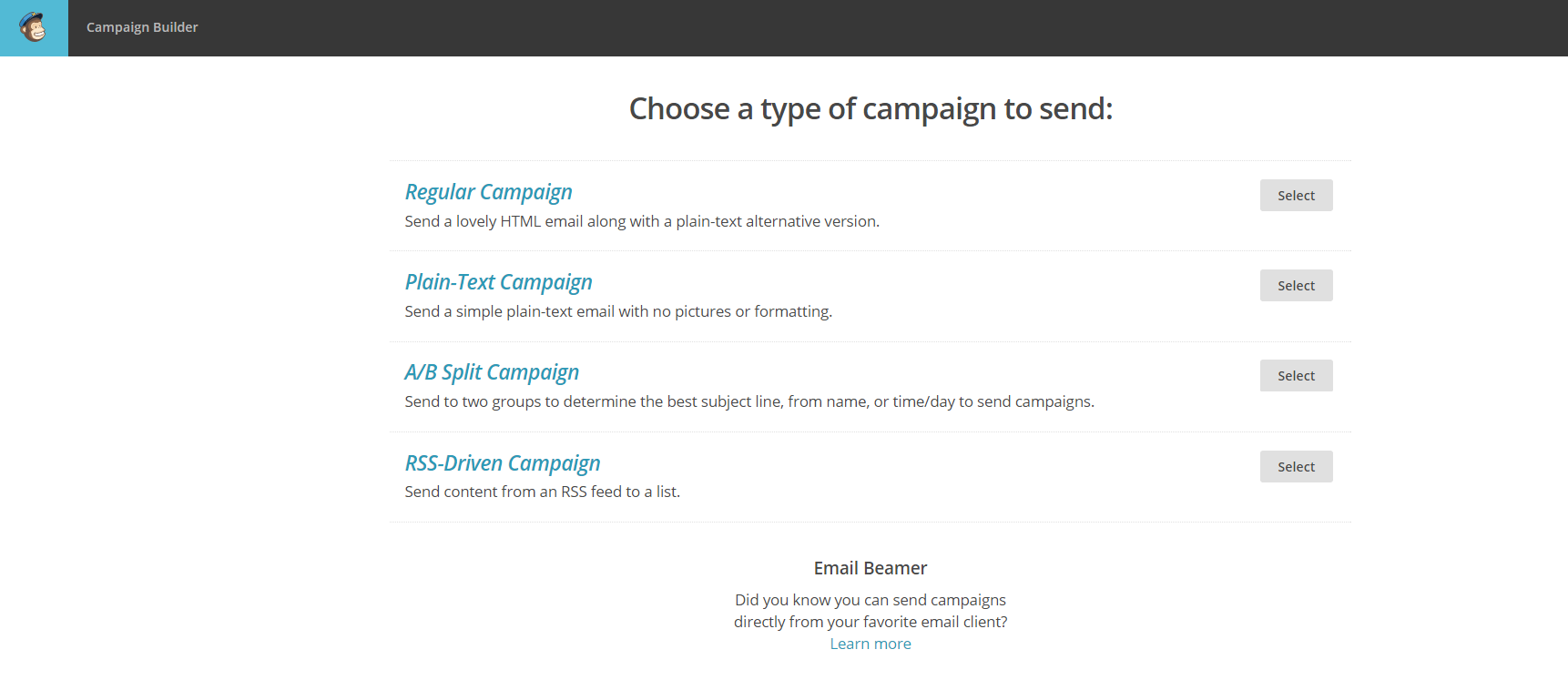Open the Plain-Text Campaign title link
The width and height of the screenshot is (1568, 680).
pos(498,282)
